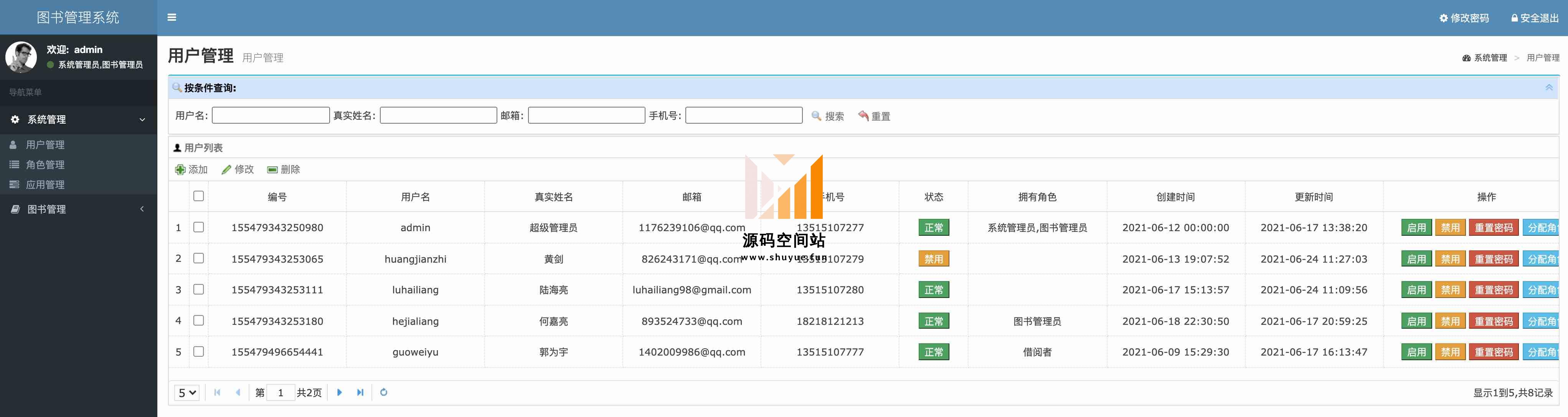Check the huangjianzhi row checkbox

pyautogui.click(x=198, y=258)
